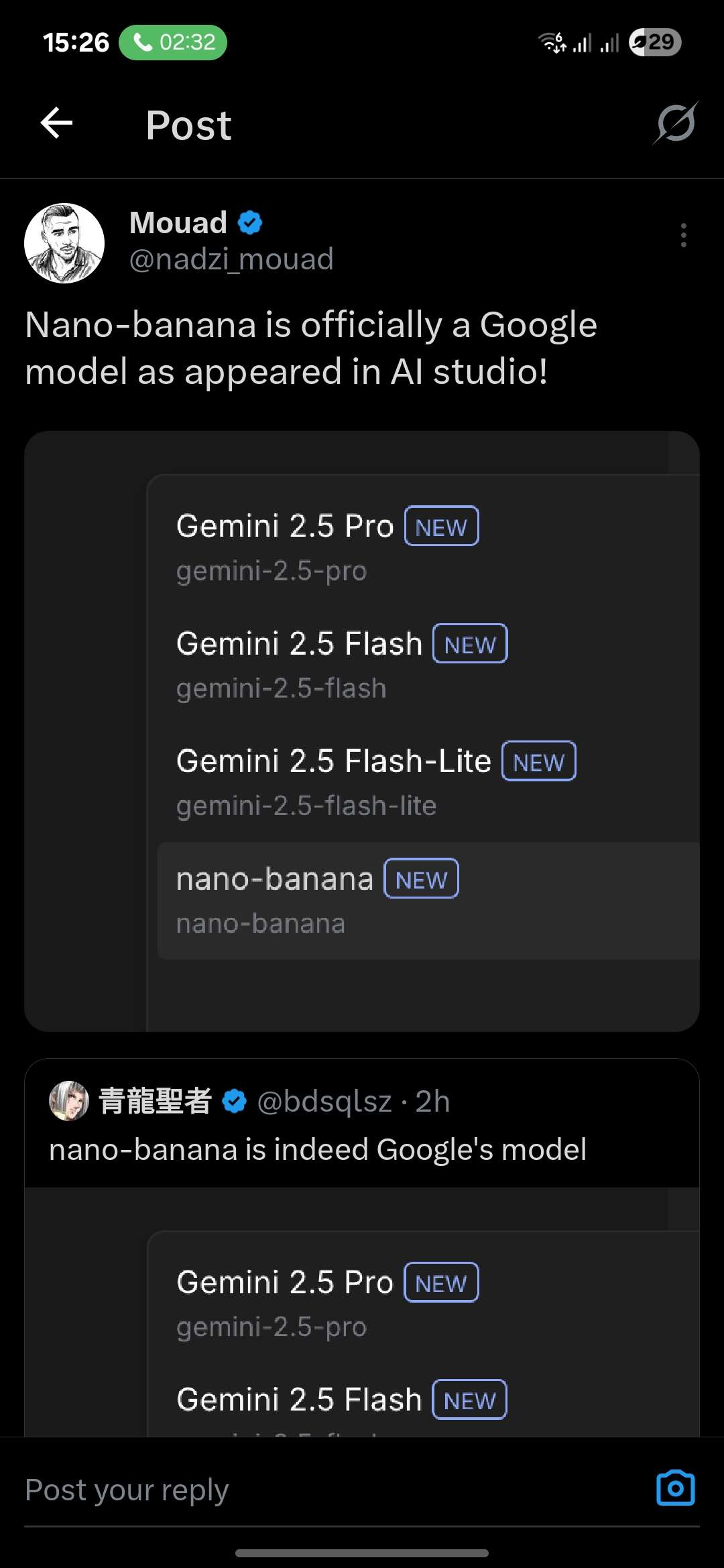Tap the display name Mouad
Image resolution: width=724 pixels, height=1568 pixels.
pyautogui.click(x=178, y=222)
